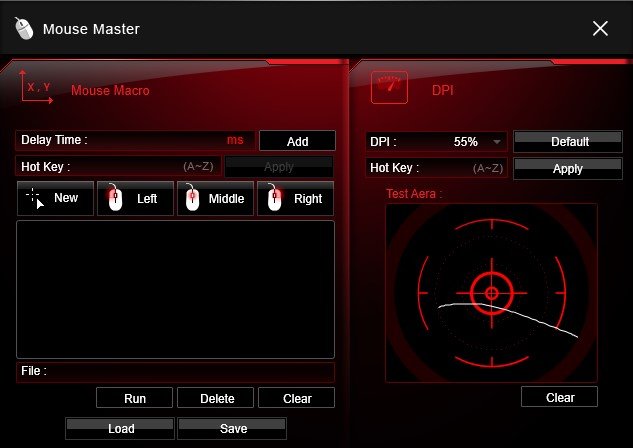Close the Mouse Master window
This screenshot has width=633, height=448.
pyautogui.click(x=600, y=29)
